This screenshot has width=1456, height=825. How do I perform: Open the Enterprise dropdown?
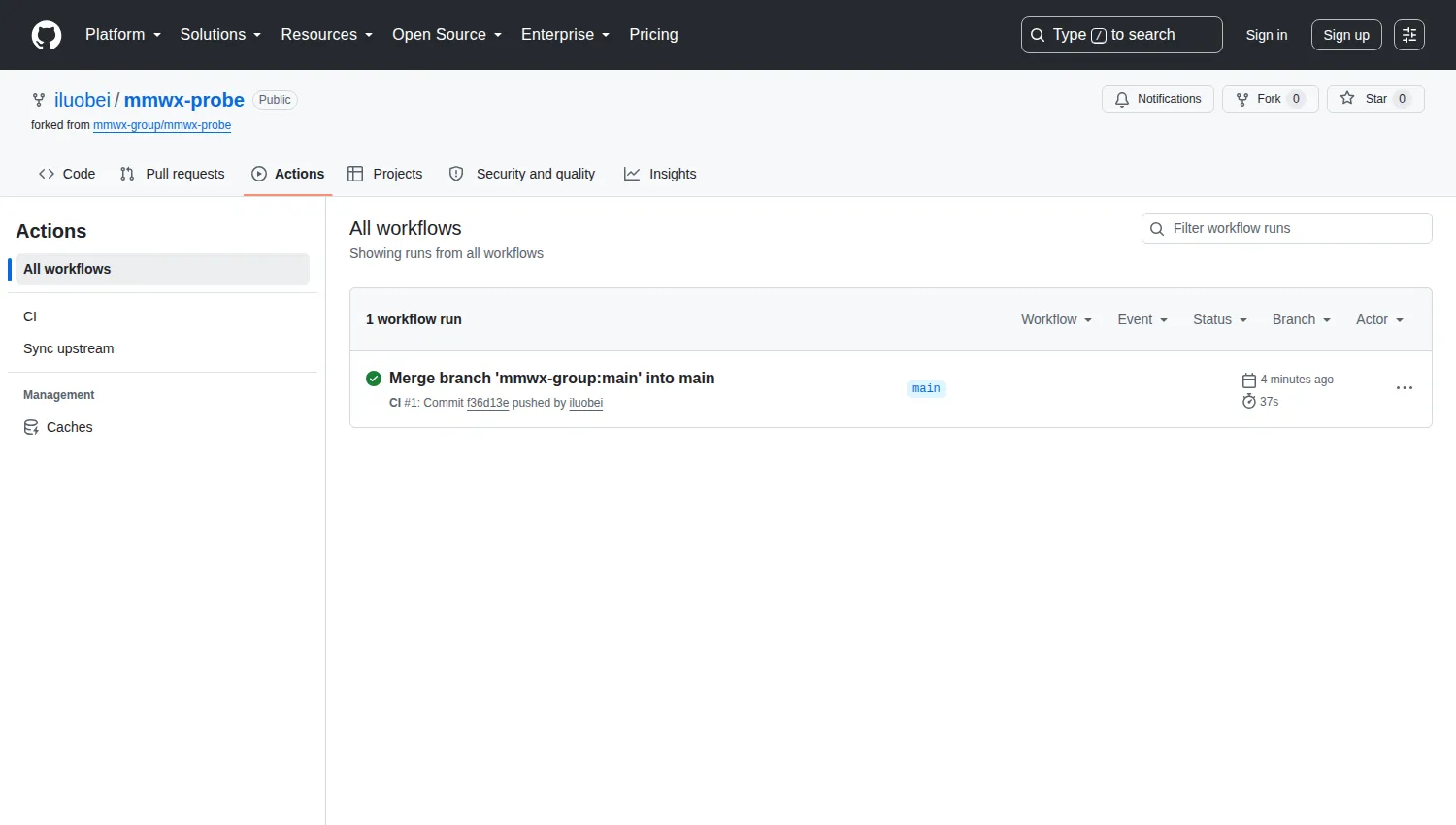tap(566, 35)
